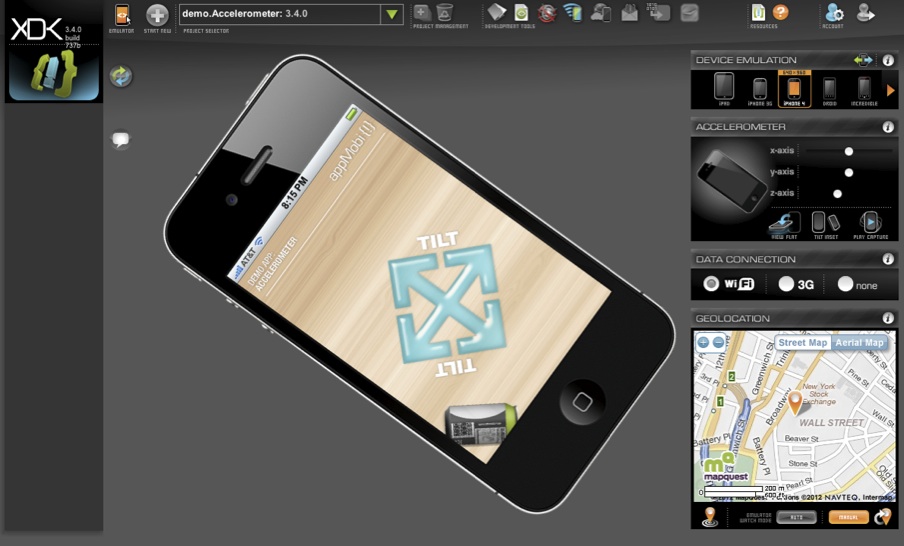Click the blue refresh emulator icon

coord(121,76)
